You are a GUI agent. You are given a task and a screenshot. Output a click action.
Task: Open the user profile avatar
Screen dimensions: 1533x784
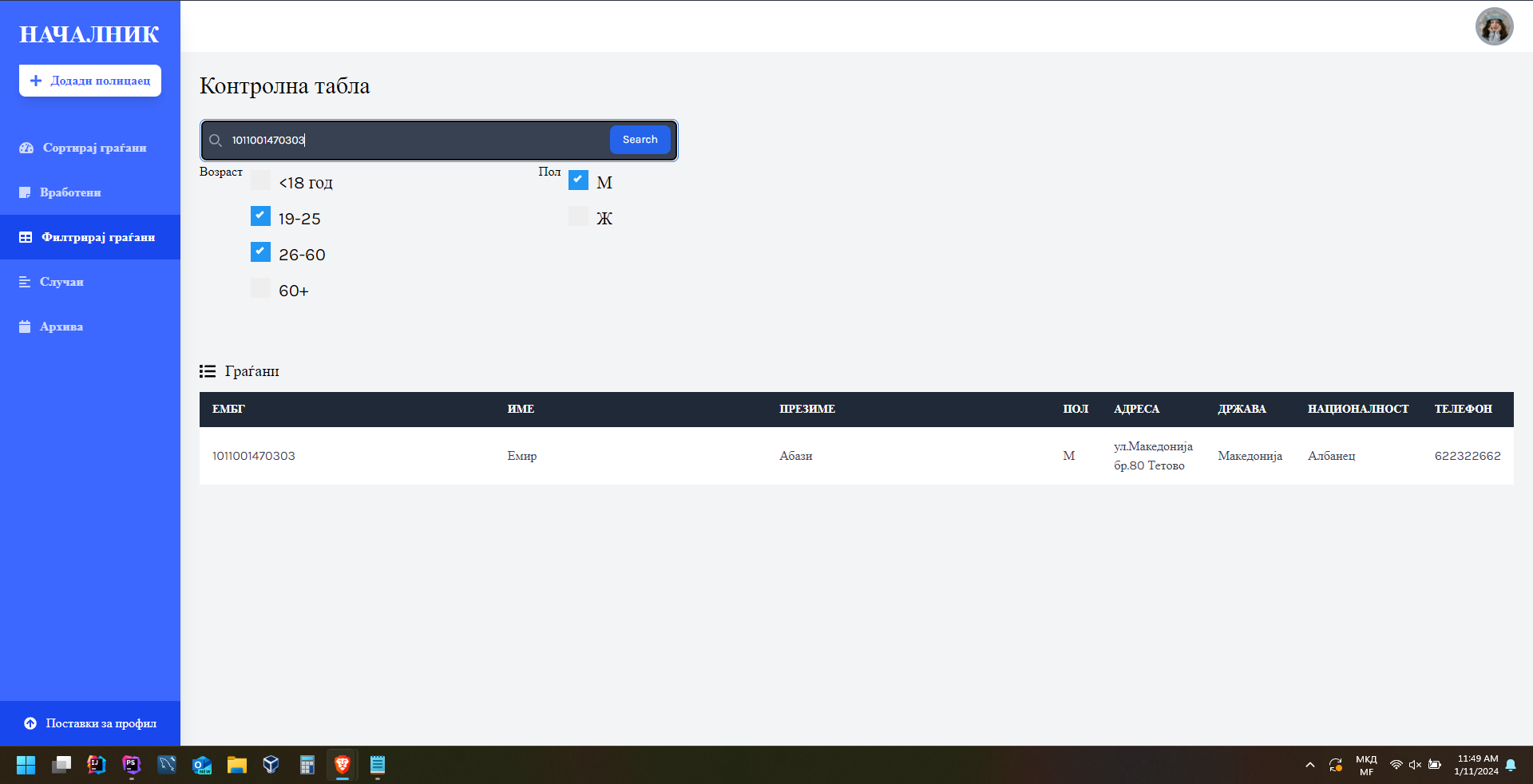click(x=1494, y=27)
